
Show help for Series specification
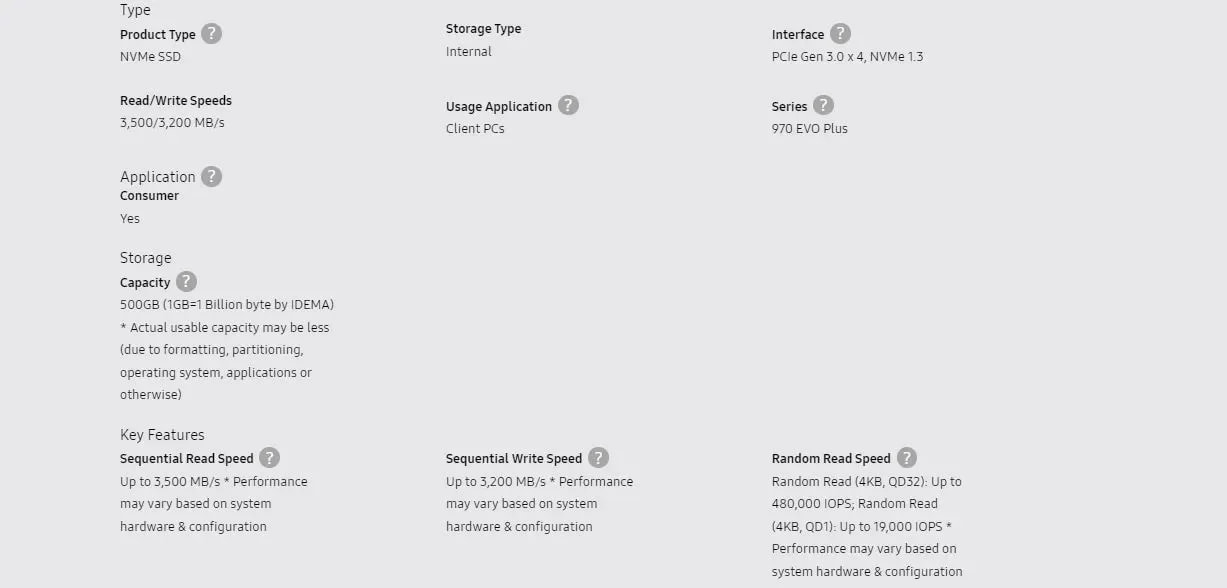tap(823, 106)
